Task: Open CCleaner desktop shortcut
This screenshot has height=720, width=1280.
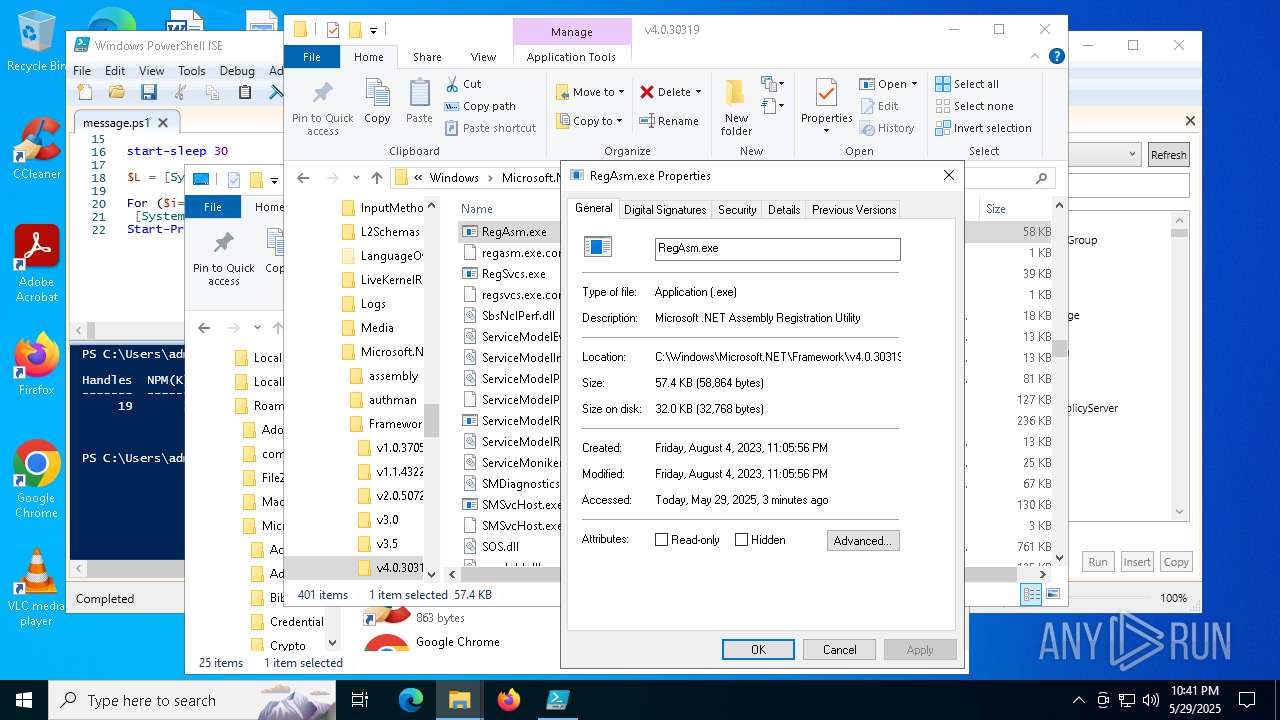Action: tap(36, 148)
